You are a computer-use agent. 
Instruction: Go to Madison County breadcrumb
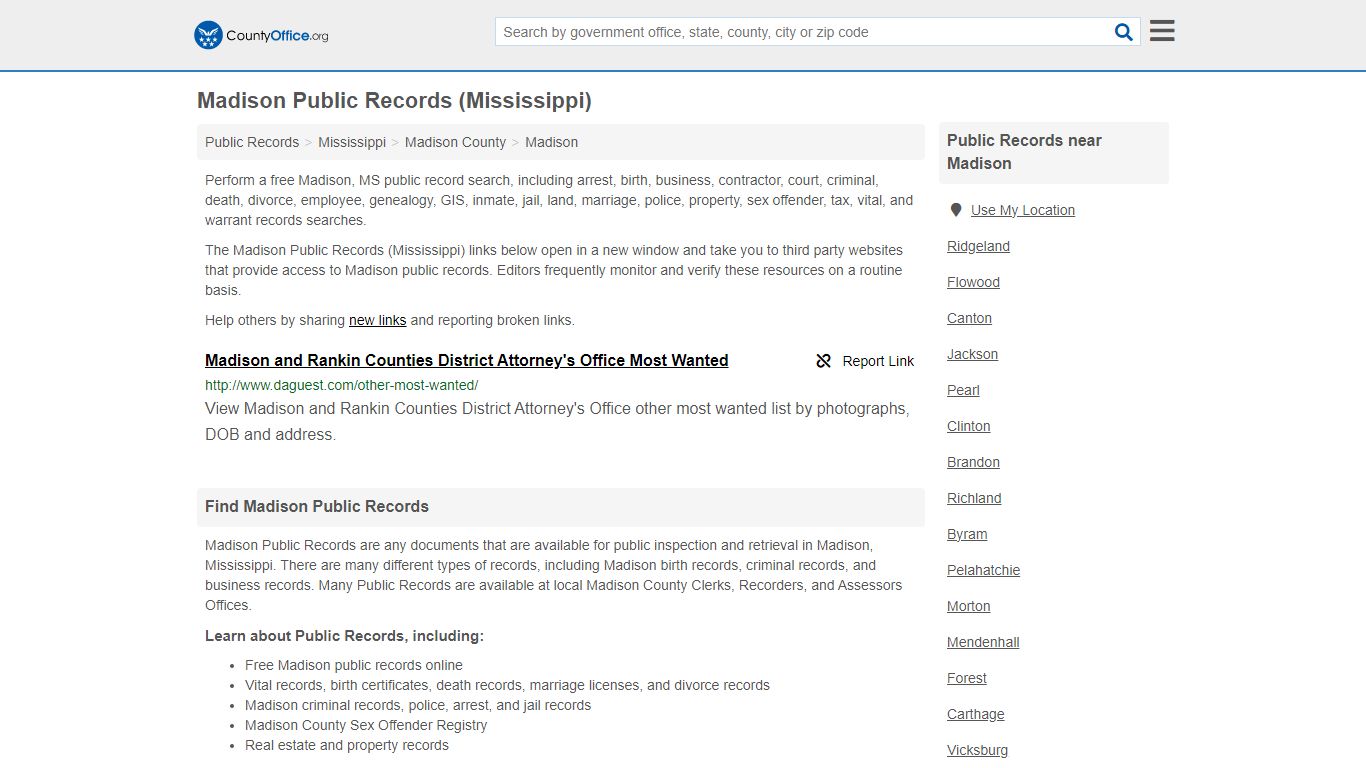pos(455,142)
